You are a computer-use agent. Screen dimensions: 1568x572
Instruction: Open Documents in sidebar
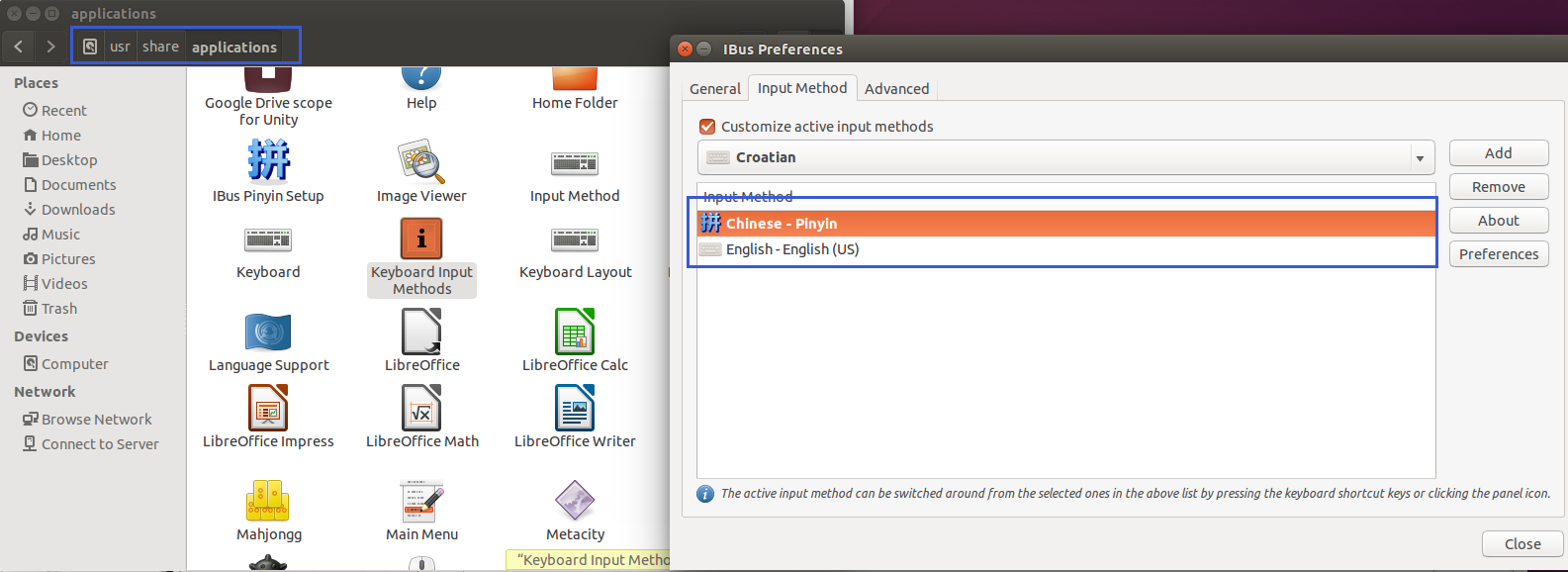point(79,185)
